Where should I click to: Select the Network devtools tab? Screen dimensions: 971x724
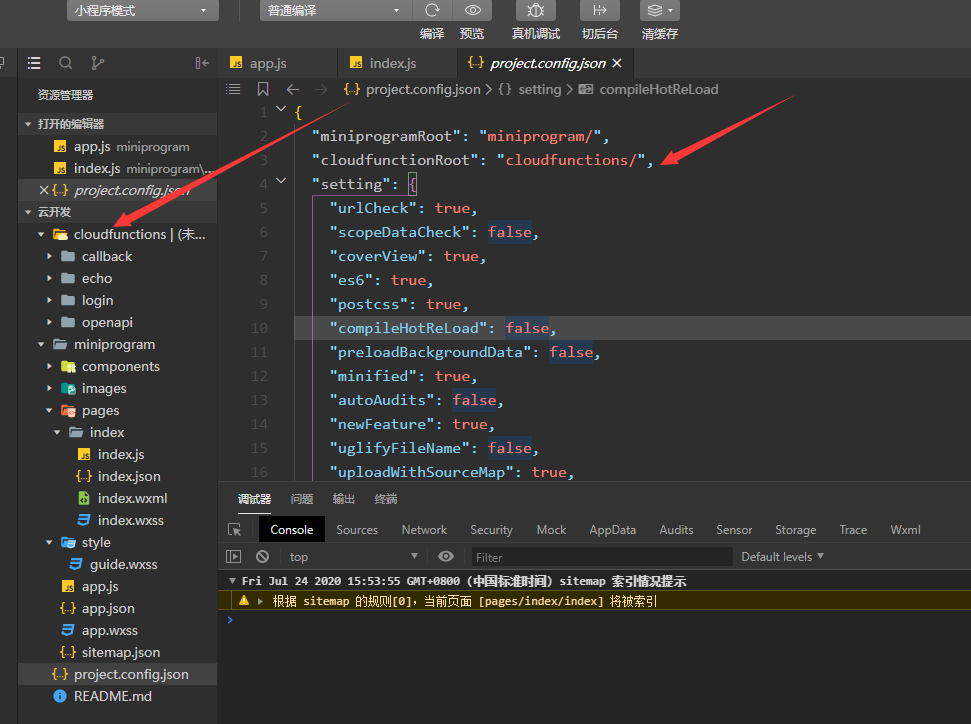(424, 530)
